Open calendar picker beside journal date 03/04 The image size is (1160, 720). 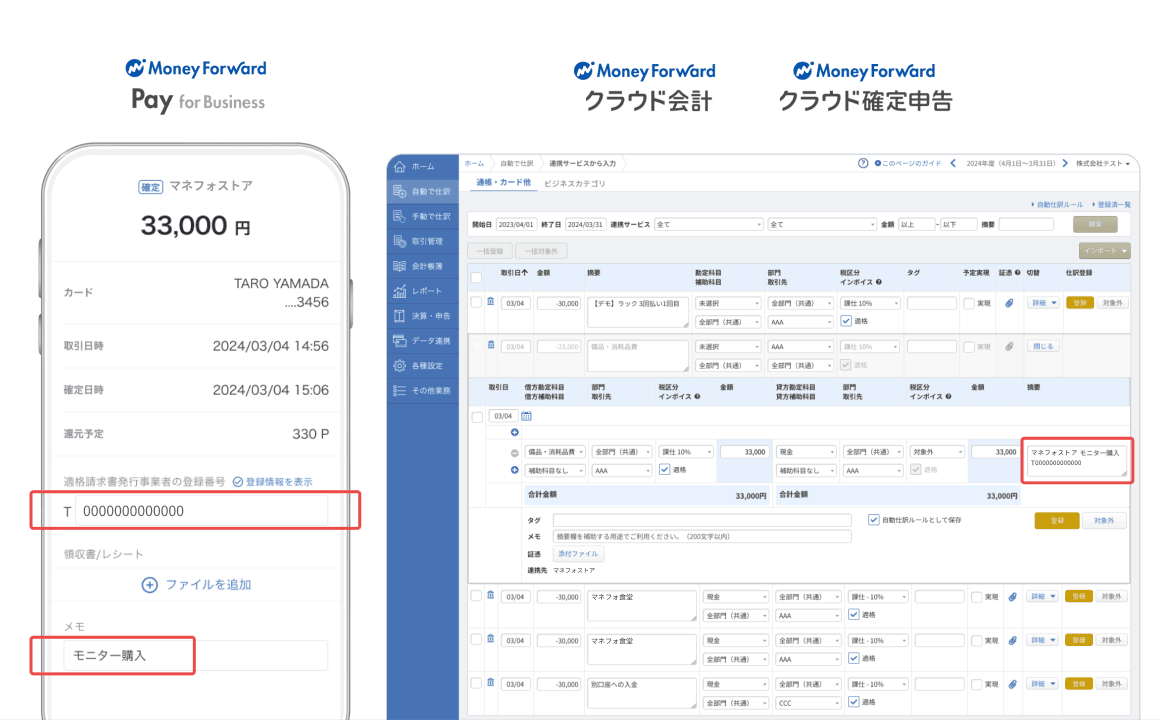[526, 416]
